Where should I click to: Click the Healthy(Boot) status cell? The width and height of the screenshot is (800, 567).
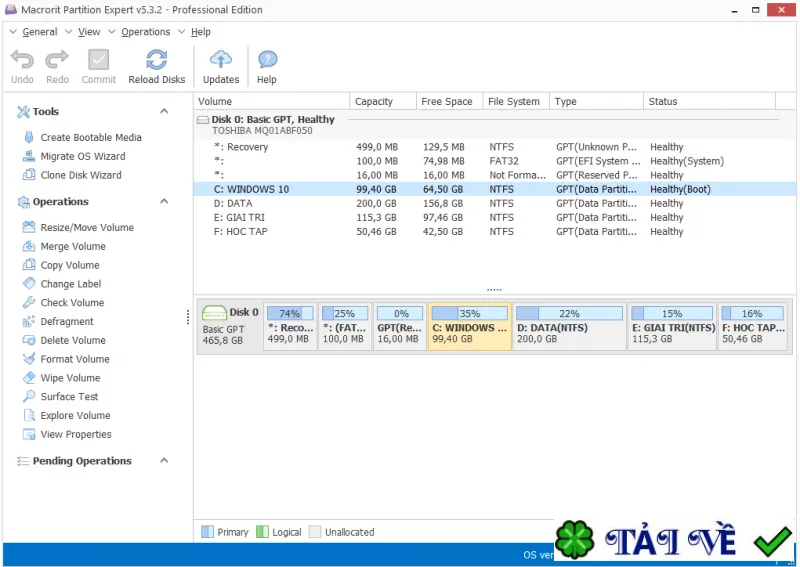(680, 189)
